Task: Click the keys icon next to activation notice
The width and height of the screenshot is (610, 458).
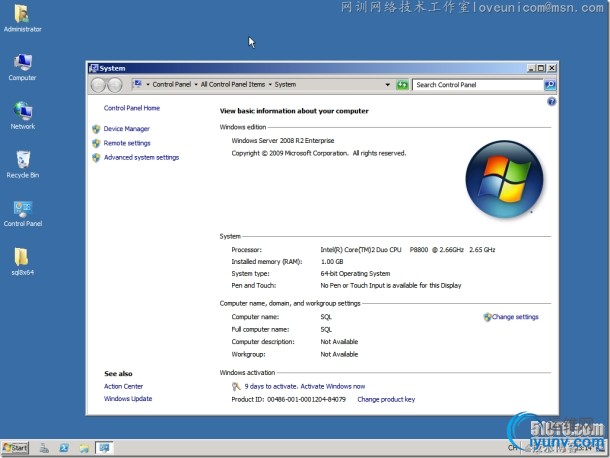Action: [x=236, y=386]
